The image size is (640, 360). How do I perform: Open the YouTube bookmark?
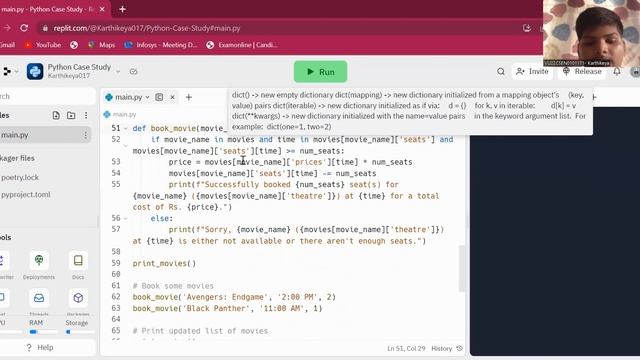pyautogui.click(x=42, y=45)
